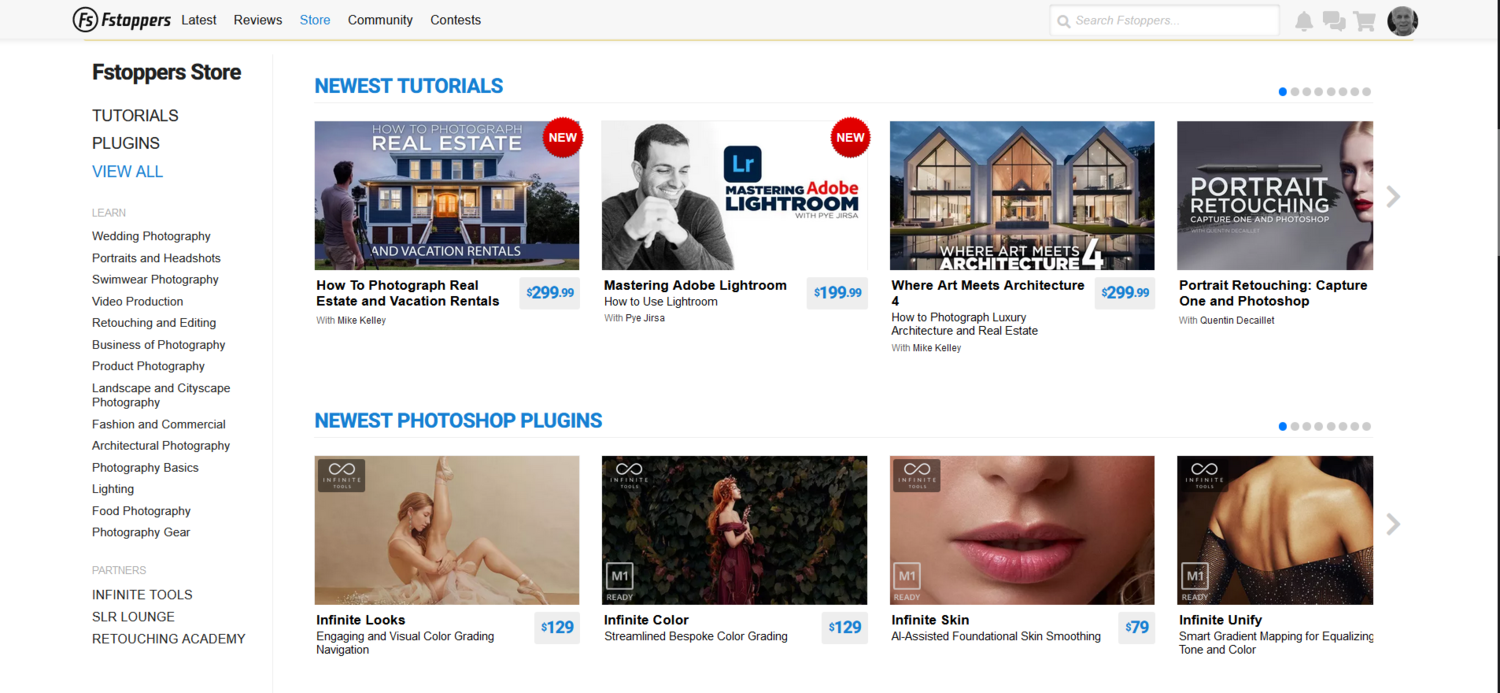Select TUTORIALS in the store sidebar
Viewport: 1500px width, 693px height.
(135, 116)
